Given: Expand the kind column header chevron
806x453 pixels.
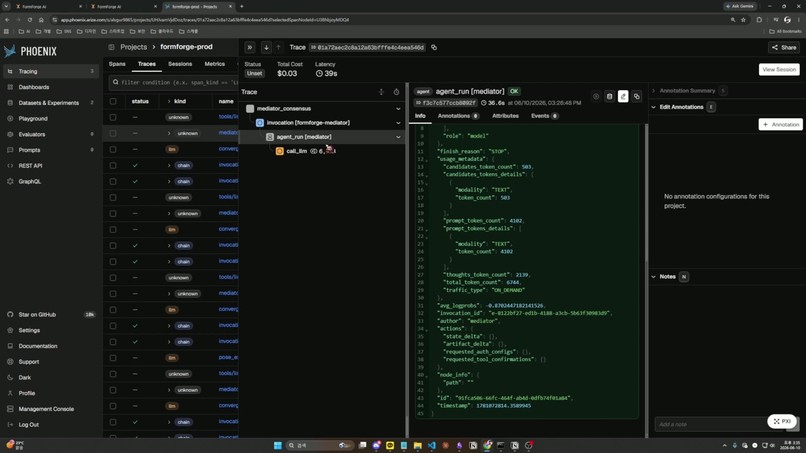Looking at the screenshot, I should point(169,101).
